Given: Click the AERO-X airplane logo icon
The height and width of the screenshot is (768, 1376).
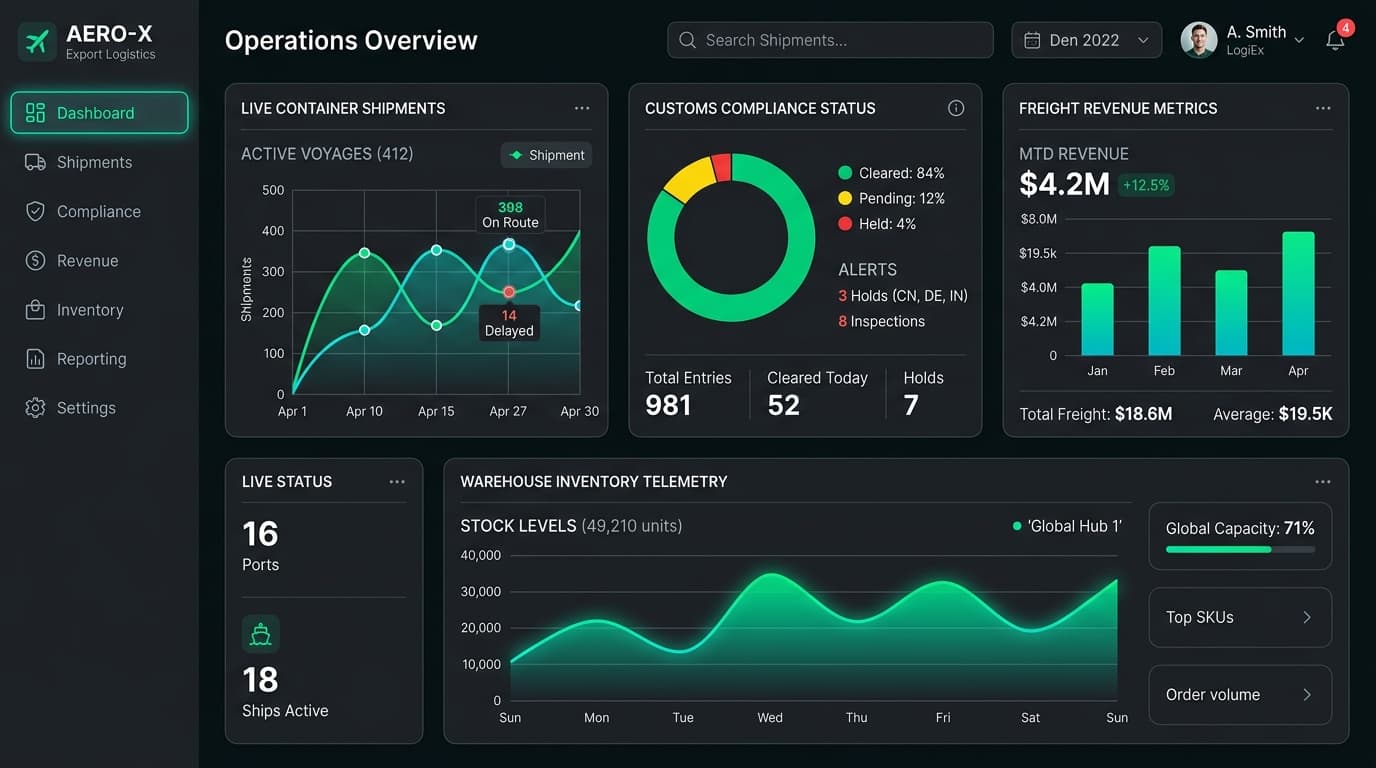Looking at the screenshot, I should pyautogui.click(x=37, y=42).
